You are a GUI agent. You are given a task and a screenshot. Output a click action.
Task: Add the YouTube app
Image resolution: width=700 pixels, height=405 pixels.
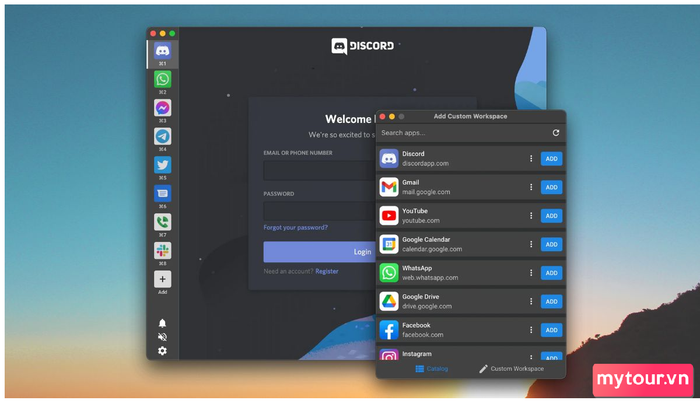point(551,216)
